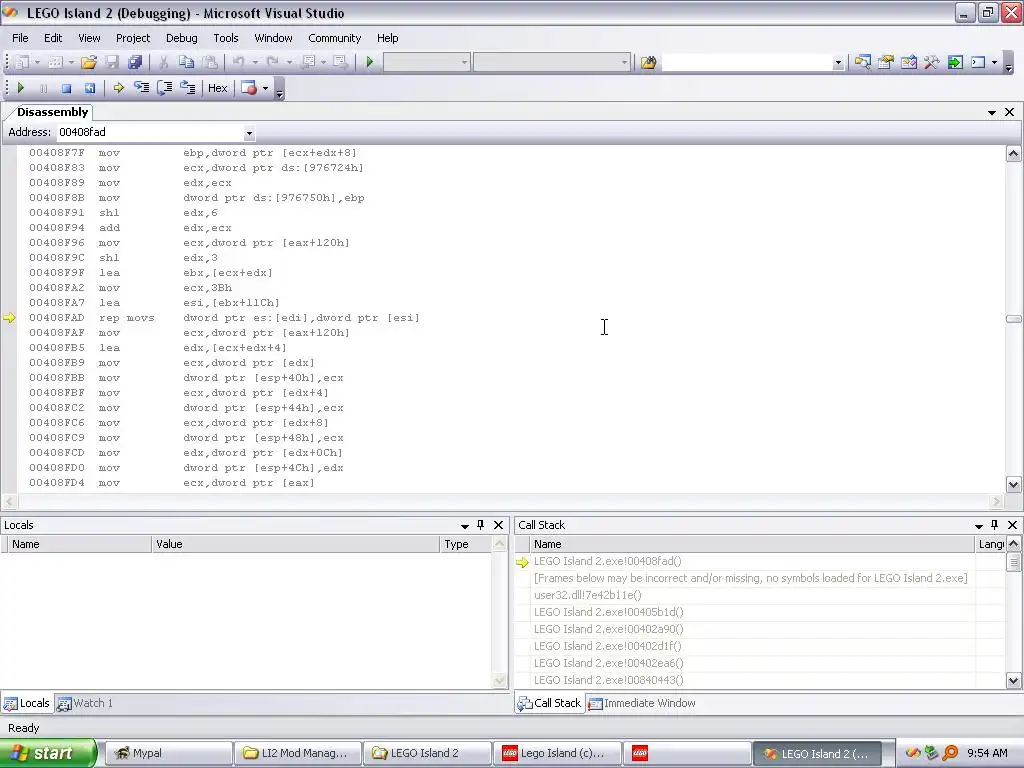Screen dimensions: 1024x768
Task: Open the Edit menu
Action: pos(53,38)
